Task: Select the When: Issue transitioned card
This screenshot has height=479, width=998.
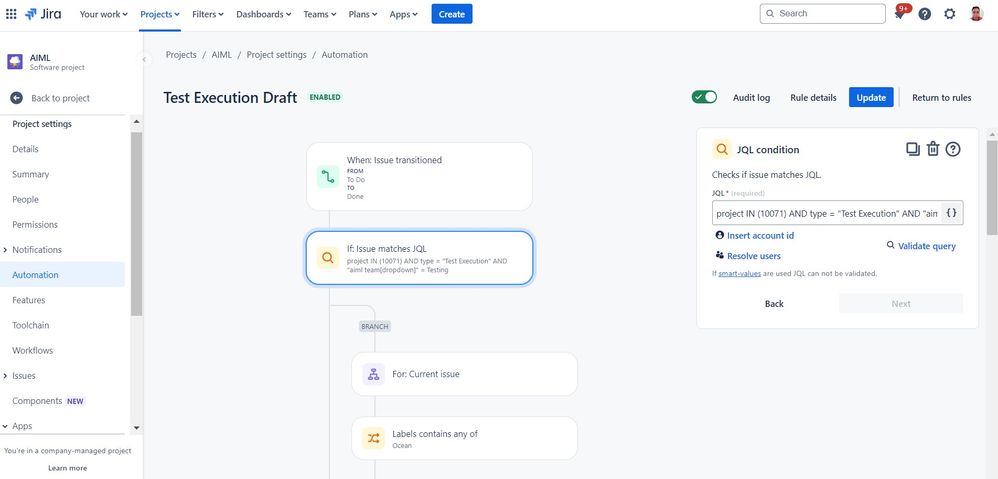Action: tap(419, 176)
